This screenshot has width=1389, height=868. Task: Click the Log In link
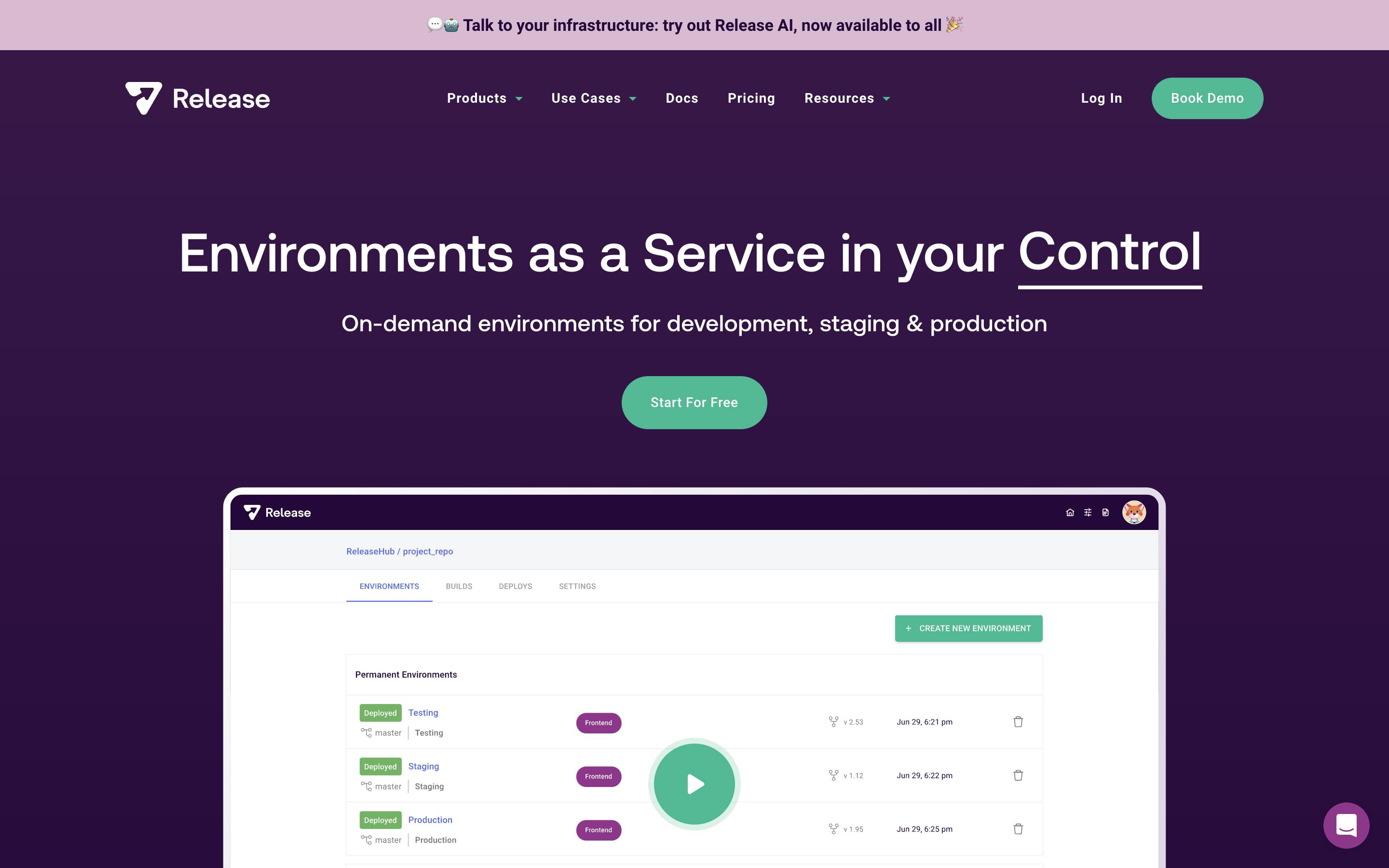[x=1102, y=98]
